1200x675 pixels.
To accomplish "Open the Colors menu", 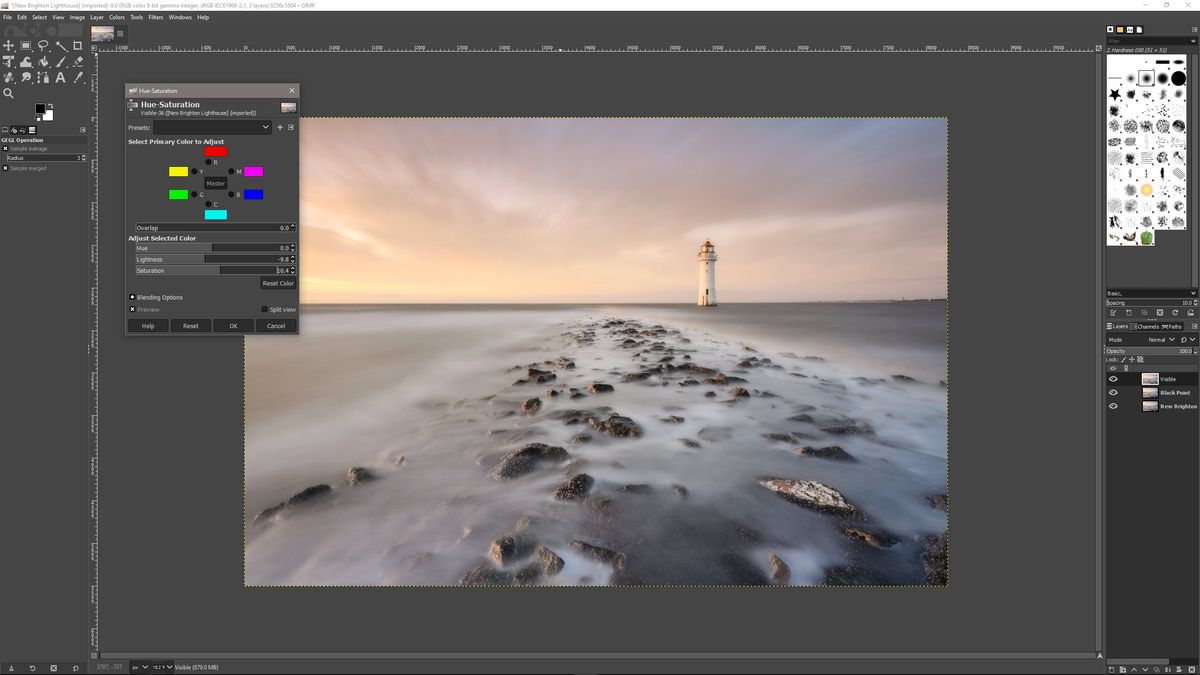I will [x=116, y=17].
